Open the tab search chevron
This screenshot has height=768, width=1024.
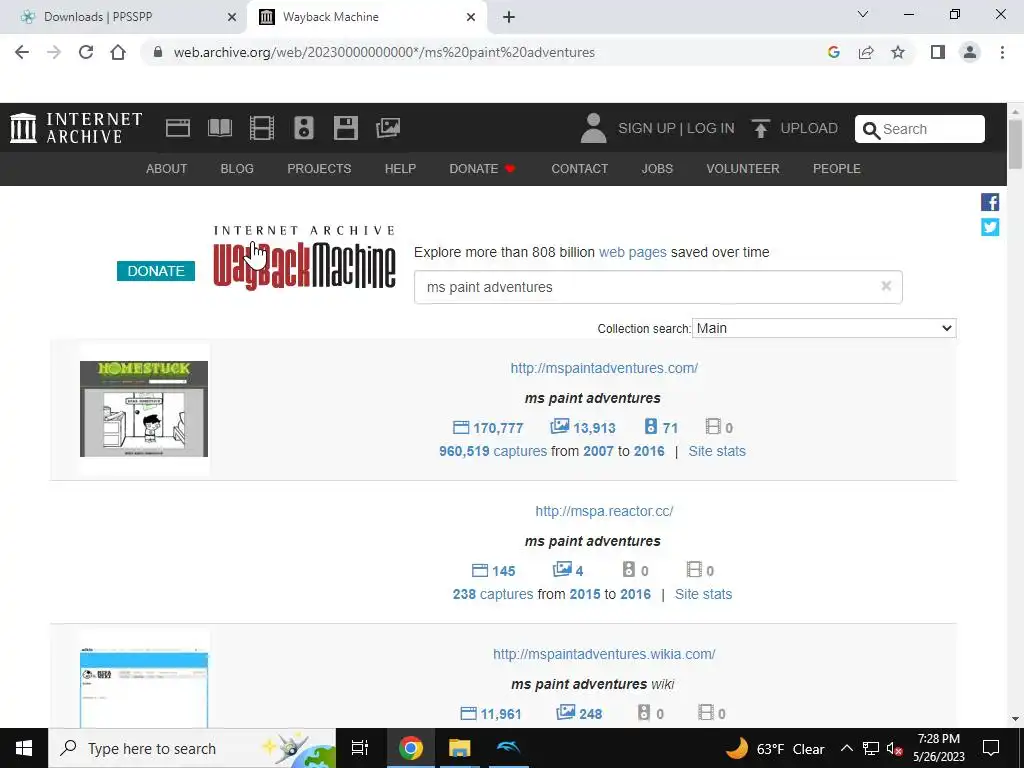coord(863,14)
